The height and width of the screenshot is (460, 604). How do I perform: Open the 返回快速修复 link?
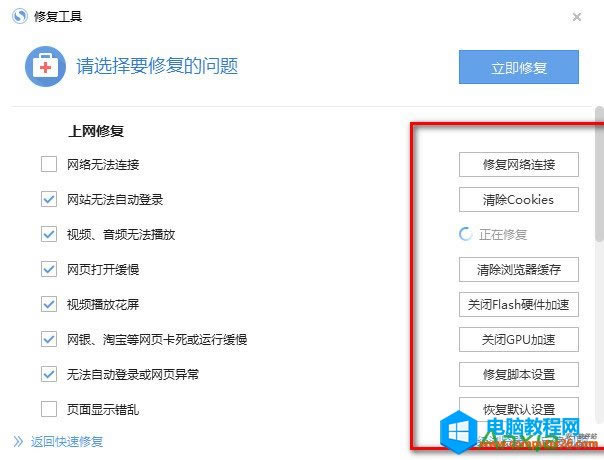coord(67,441)
